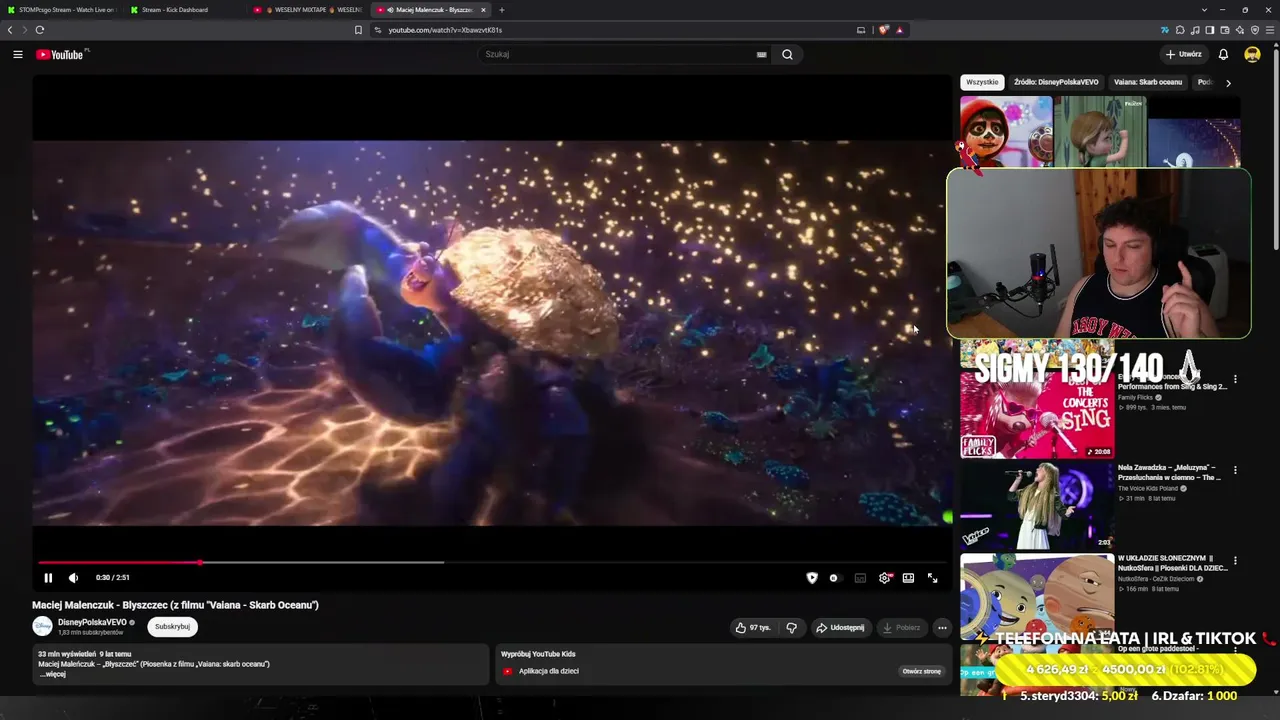Open Brave Shields lion icon
Image resolution: width=1280 pixels, height=720 pixels.
884,30
